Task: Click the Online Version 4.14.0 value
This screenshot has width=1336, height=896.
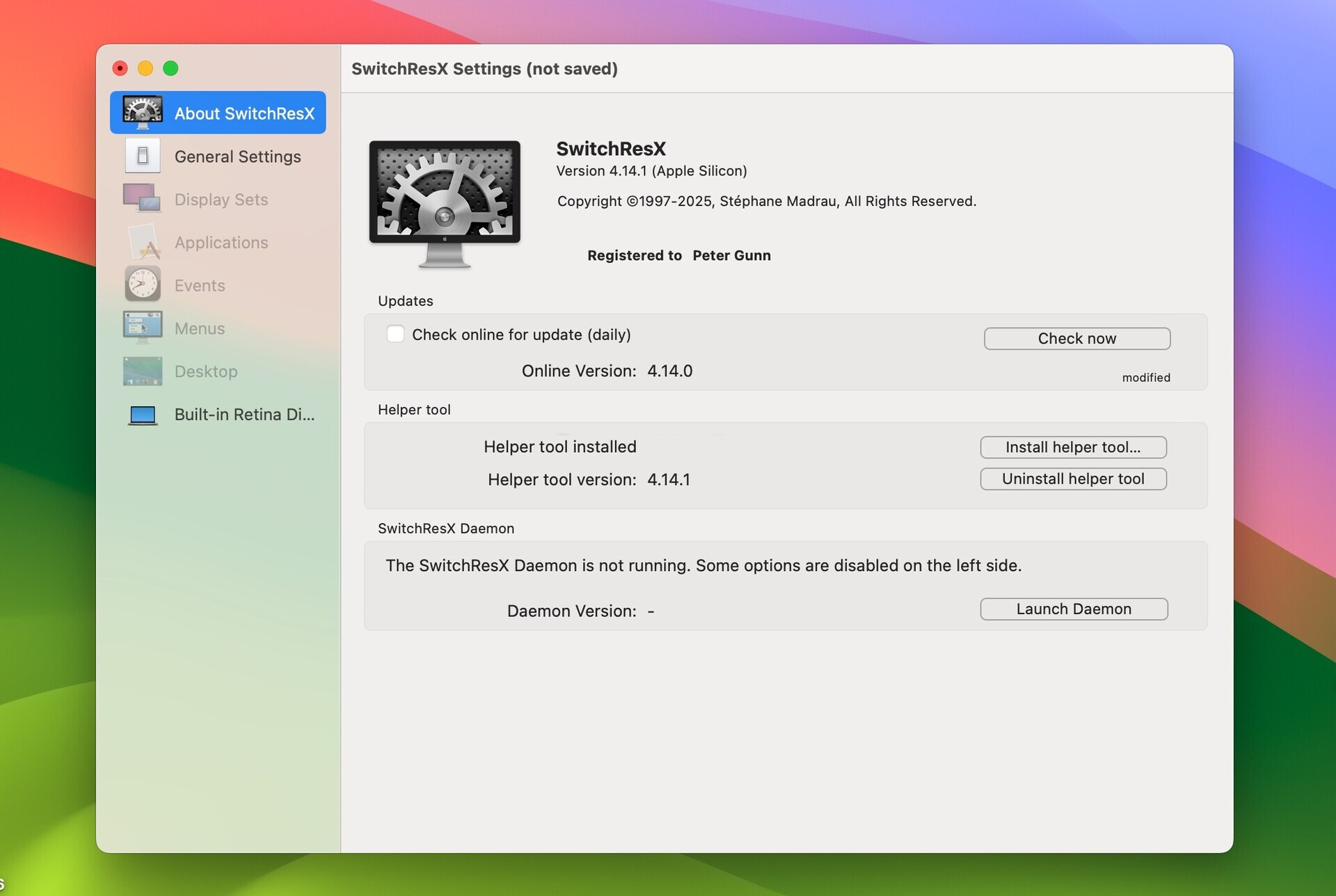Action: pyautogui.click(x=669, y=371)
